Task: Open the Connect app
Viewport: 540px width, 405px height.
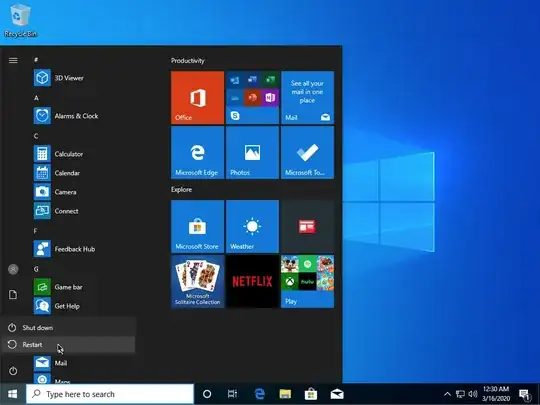Action: click(x=84, y=211)
